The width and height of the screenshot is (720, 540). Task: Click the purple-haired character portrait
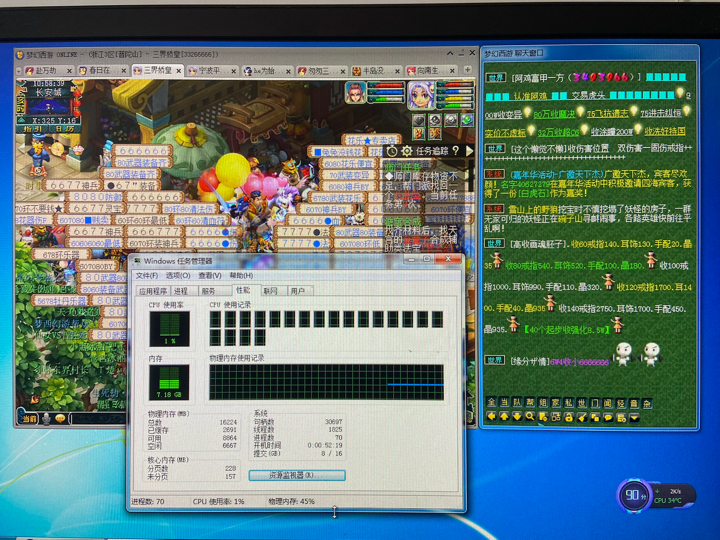pos(421,95)
